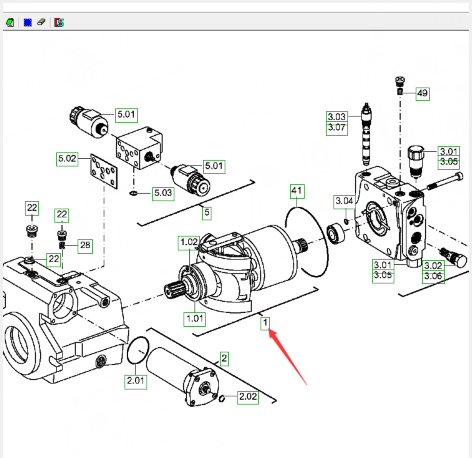Click the 22 callout touching the pump housing
The image size is (472, 458).
(x=54, y=259)
